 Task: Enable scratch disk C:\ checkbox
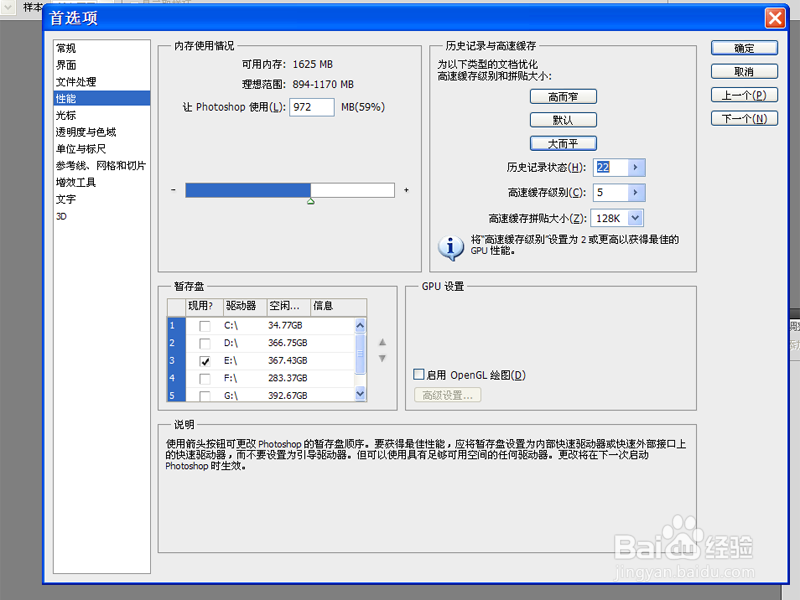click(205, 326)
